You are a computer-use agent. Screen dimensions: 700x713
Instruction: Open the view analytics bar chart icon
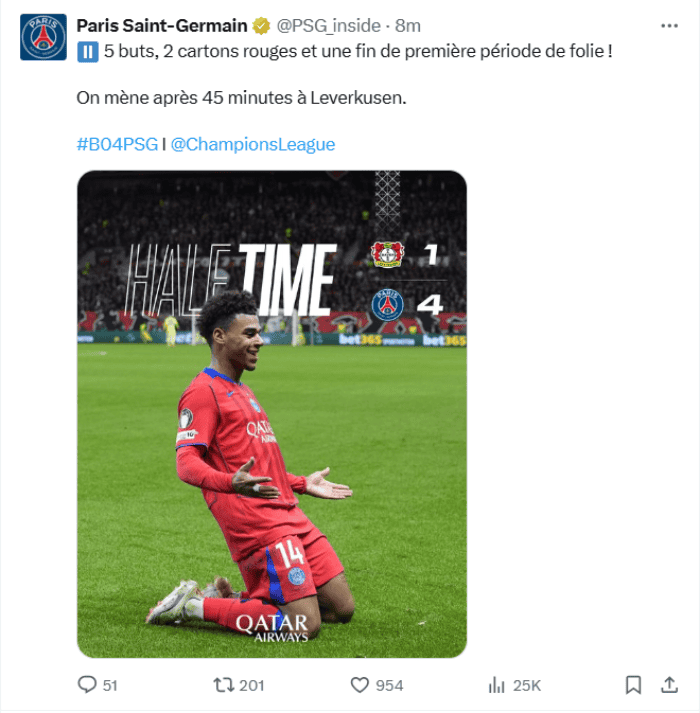497,685
